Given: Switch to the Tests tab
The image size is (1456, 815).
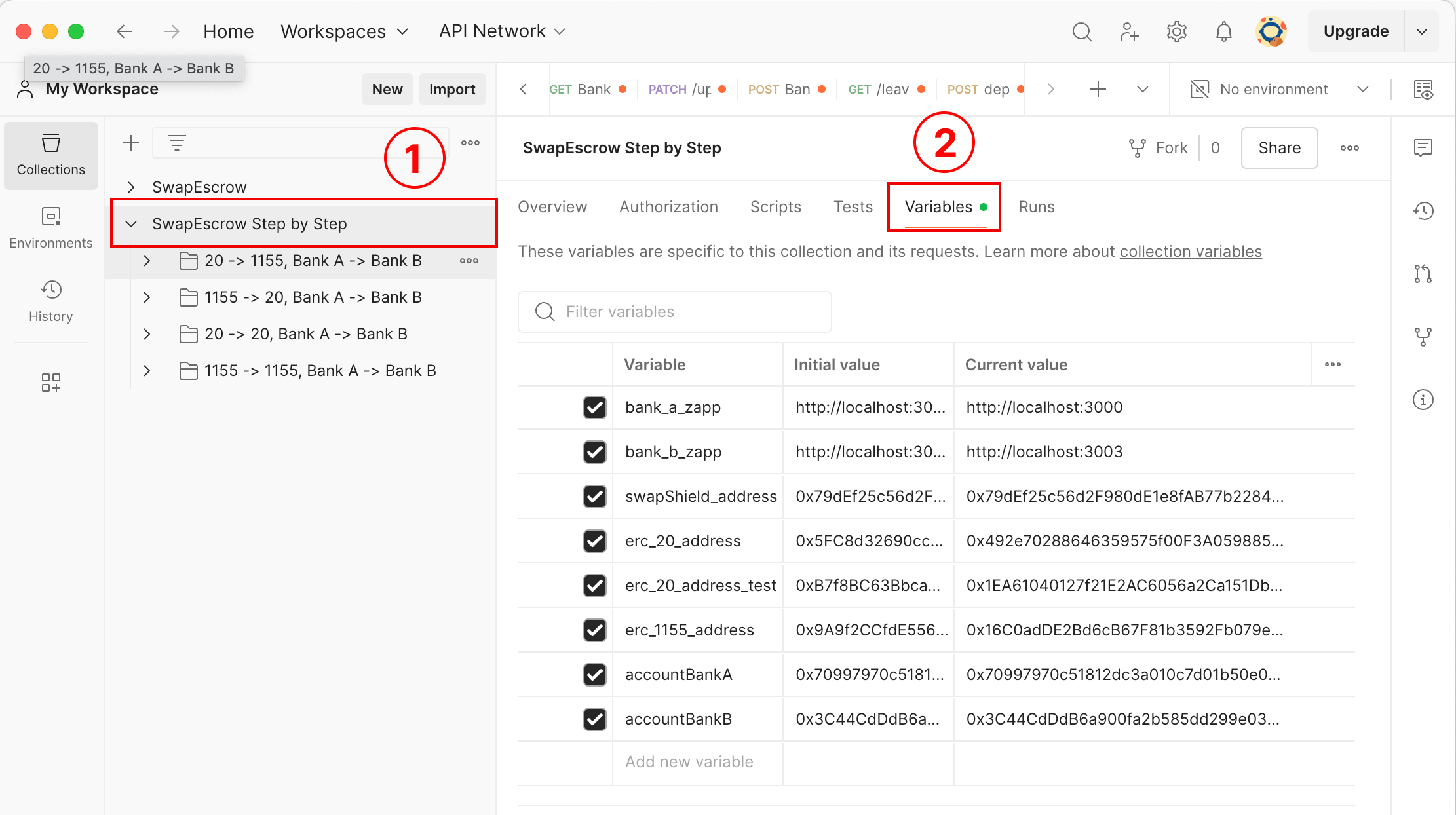Looking at the screenshot, I should tap(853, 207).
